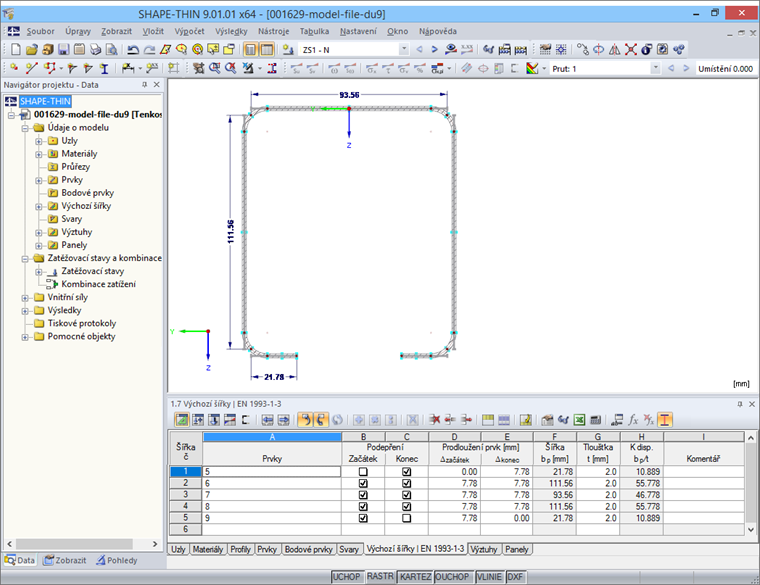760x585 pixels.
Task: Click the new node icon
Action: tap(14, 68)
